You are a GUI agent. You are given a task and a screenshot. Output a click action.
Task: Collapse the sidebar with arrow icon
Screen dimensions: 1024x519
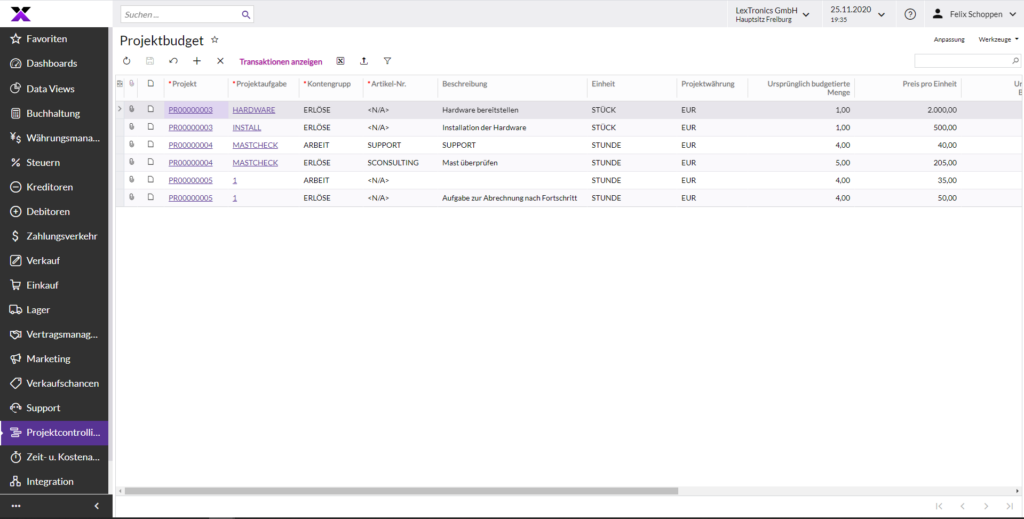97,506
